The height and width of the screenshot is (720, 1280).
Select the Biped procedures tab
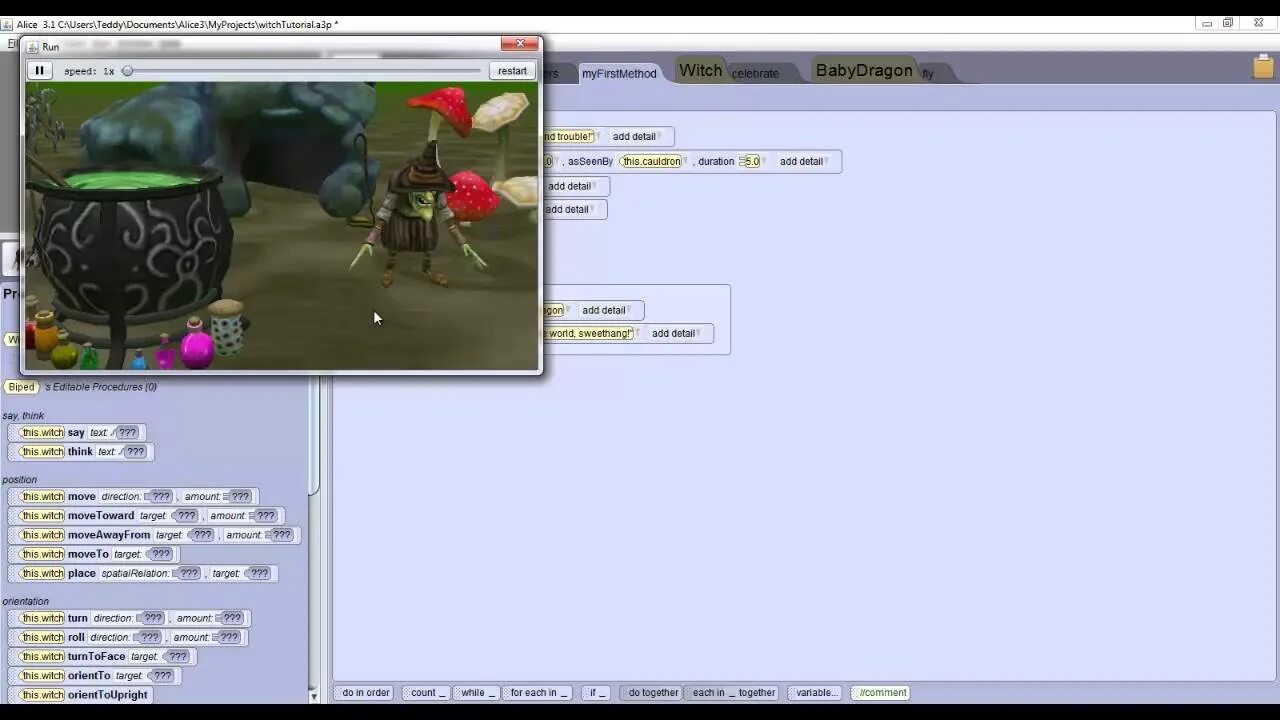tap(21, 387)
